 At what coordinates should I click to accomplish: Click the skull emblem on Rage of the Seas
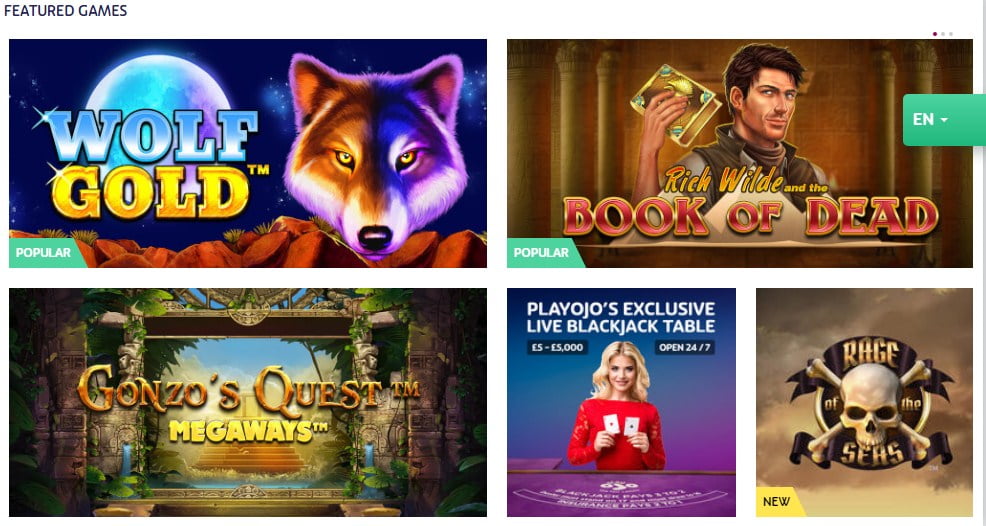868,403
